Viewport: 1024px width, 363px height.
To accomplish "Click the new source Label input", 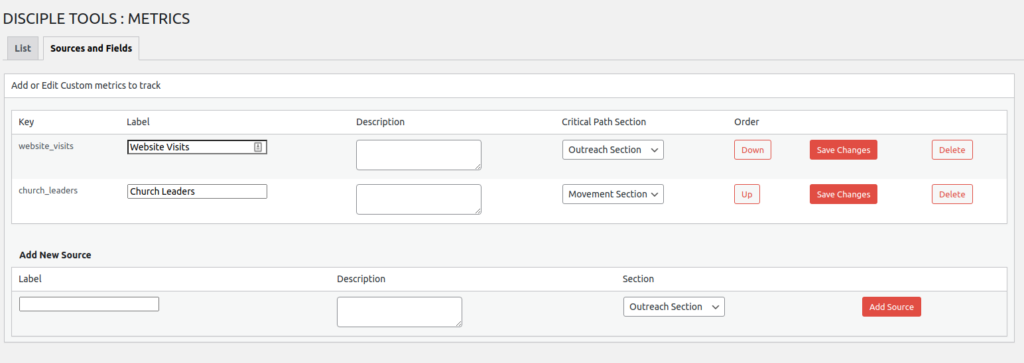I will pyautogui.click(x=89, y=304).
